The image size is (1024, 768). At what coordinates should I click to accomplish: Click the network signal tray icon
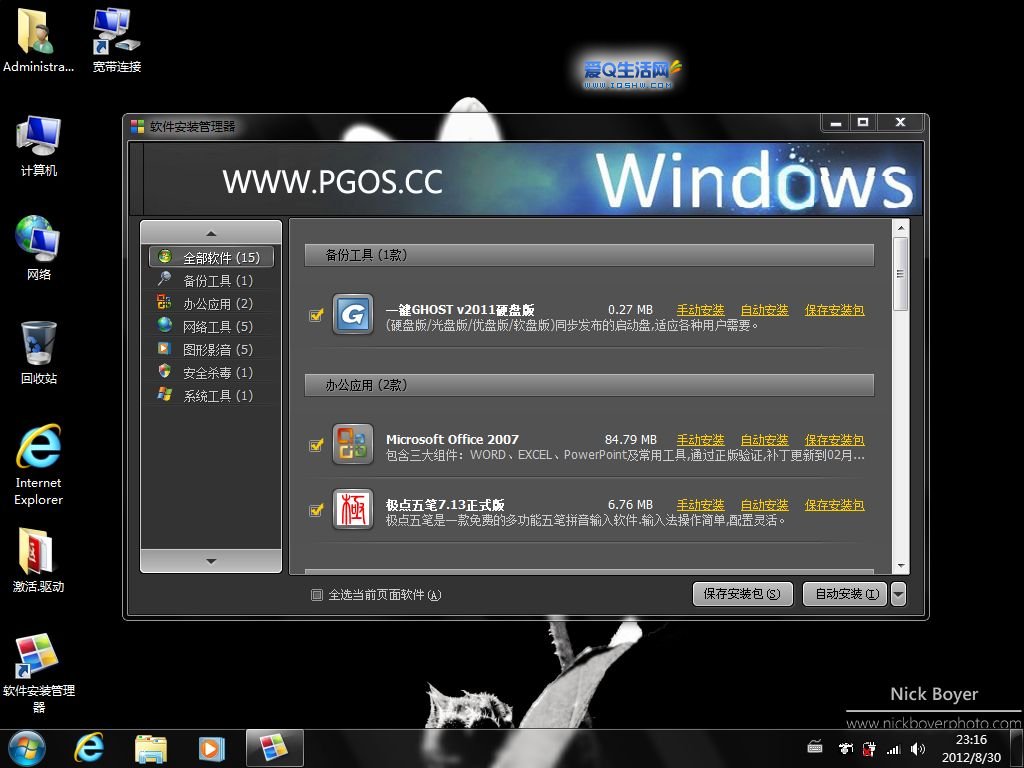pos(893,749)
